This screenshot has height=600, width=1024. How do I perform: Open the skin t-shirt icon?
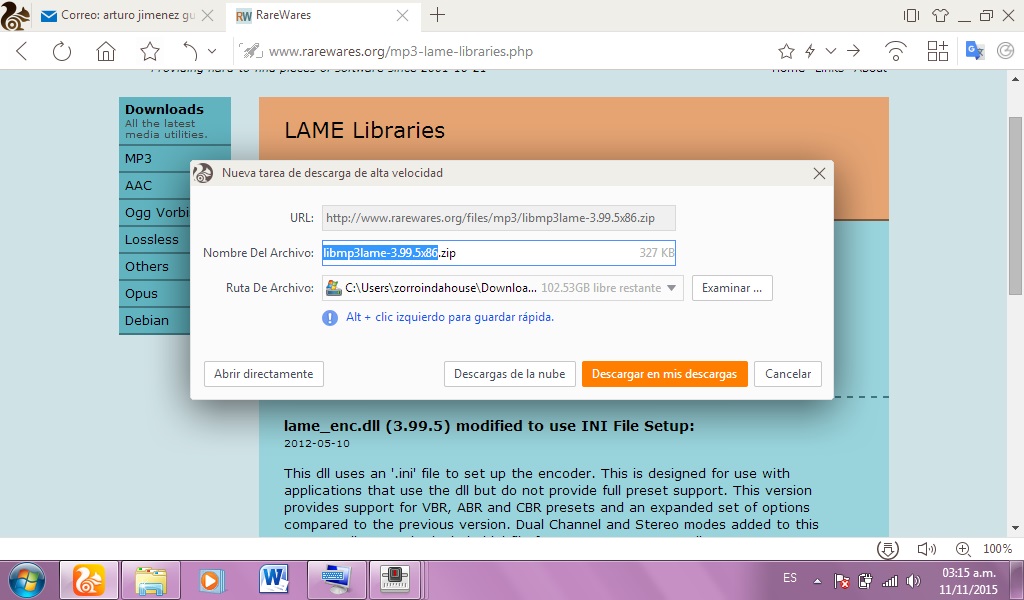(940, 15)
